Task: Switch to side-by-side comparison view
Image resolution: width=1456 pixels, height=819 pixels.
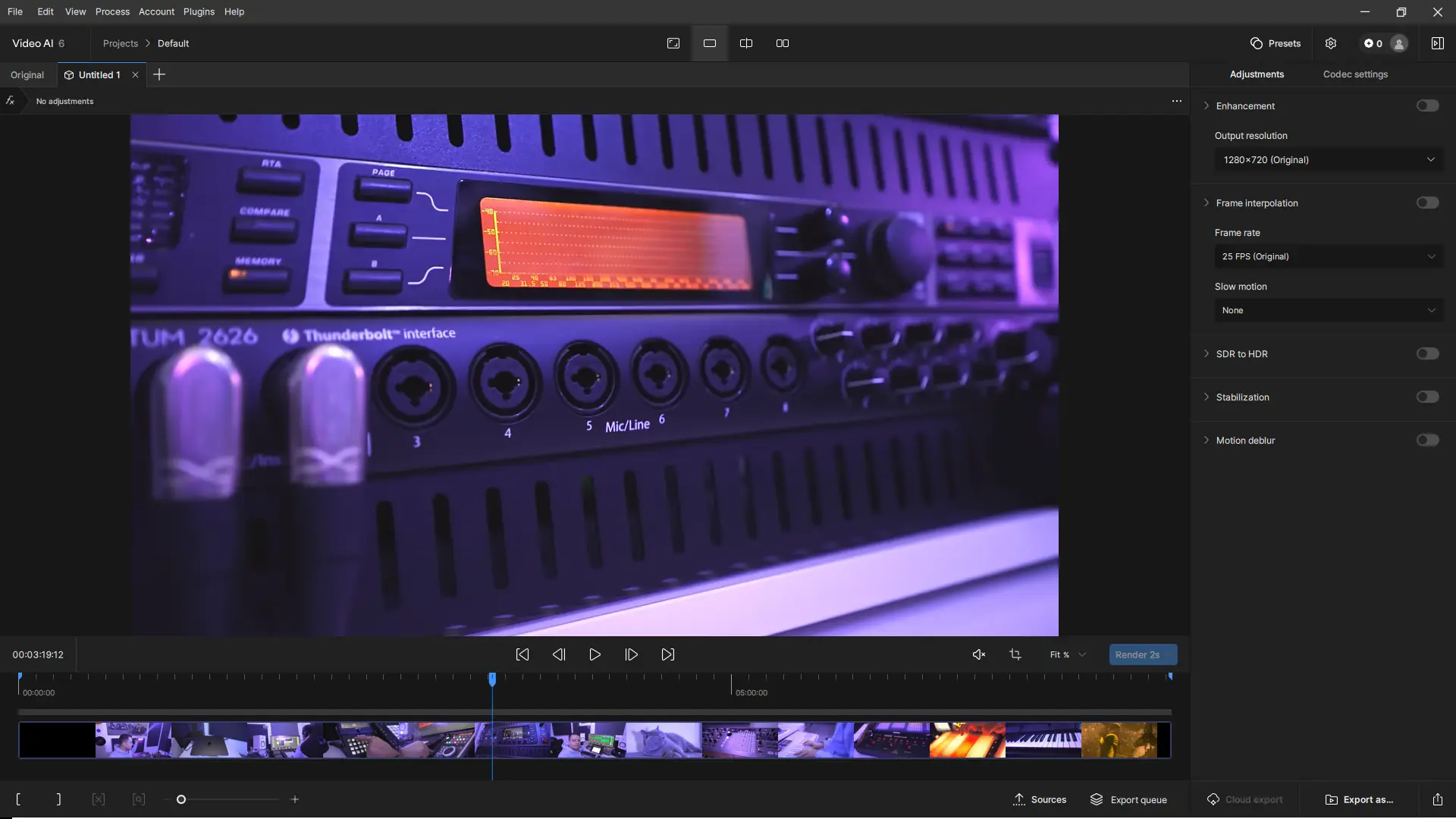Action: pyautogui.click(x=783, y=43)
